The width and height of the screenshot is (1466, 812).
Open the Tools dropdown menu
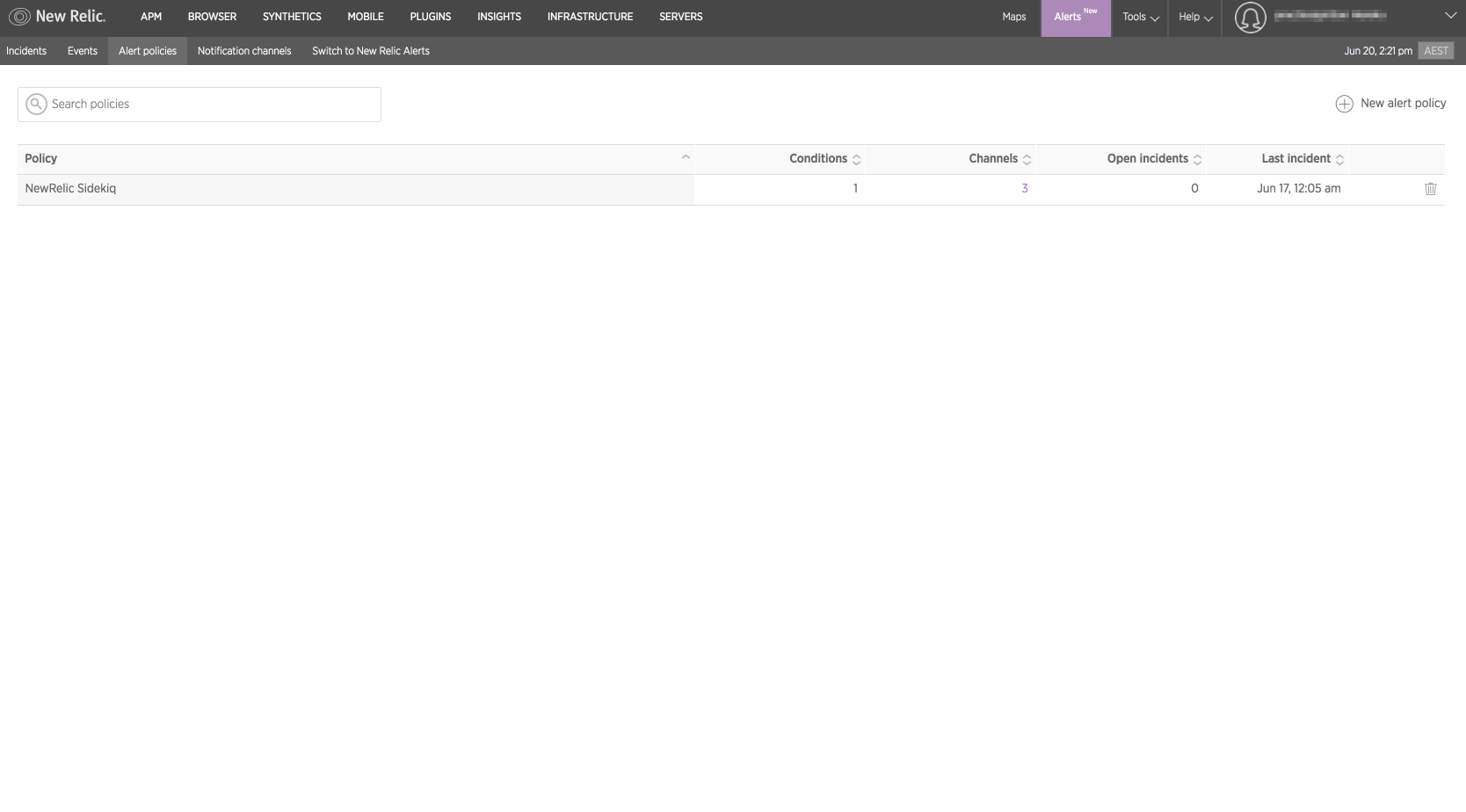1140,17
